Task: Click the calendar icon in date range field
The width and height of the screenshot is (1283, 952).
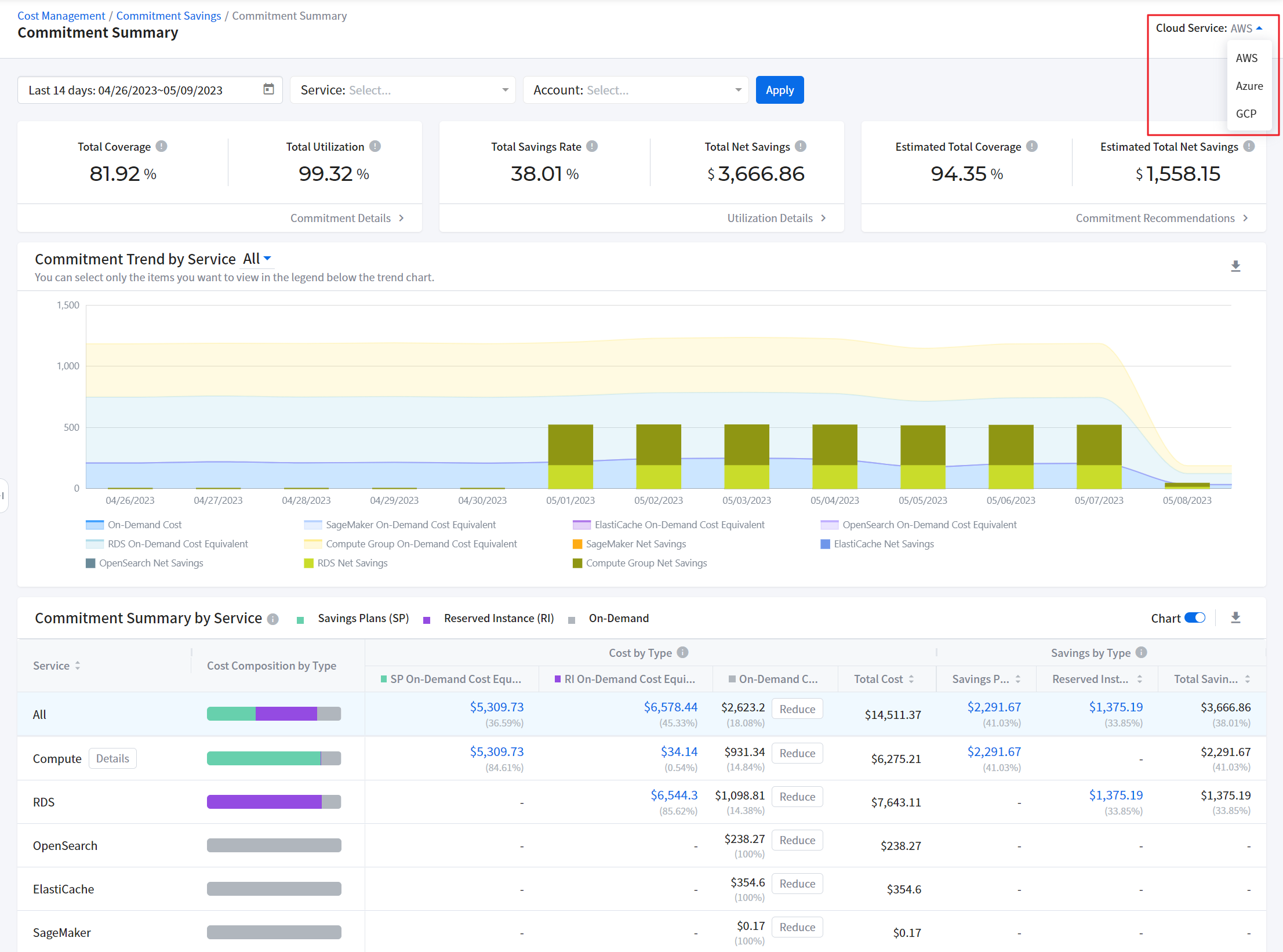Action: [268, 89]
